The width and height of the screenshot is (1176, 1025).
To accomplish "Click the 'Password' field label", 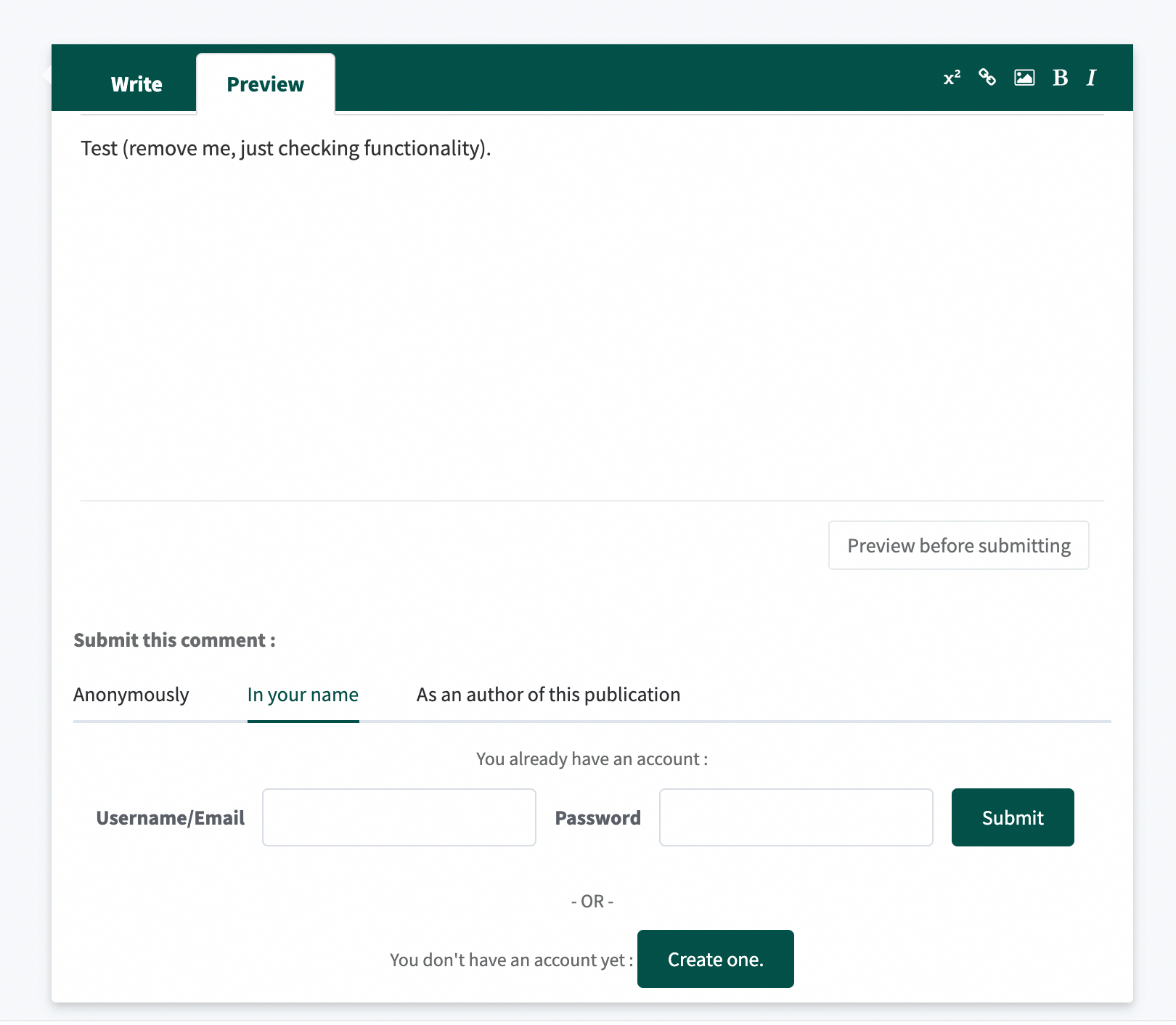I will [597, 818].
